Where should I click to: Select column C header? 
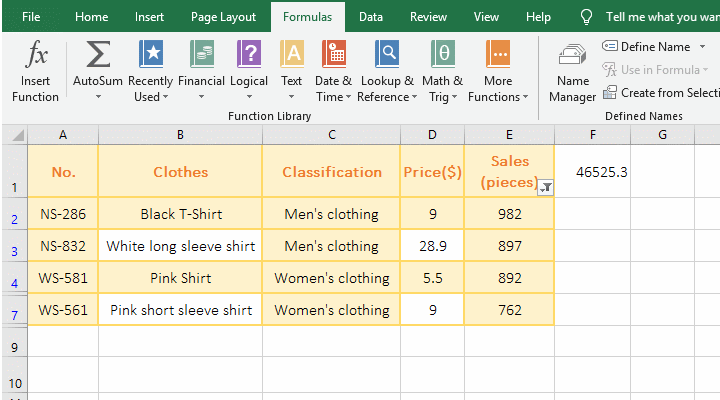pyautogui.click(x=332, y=135)
